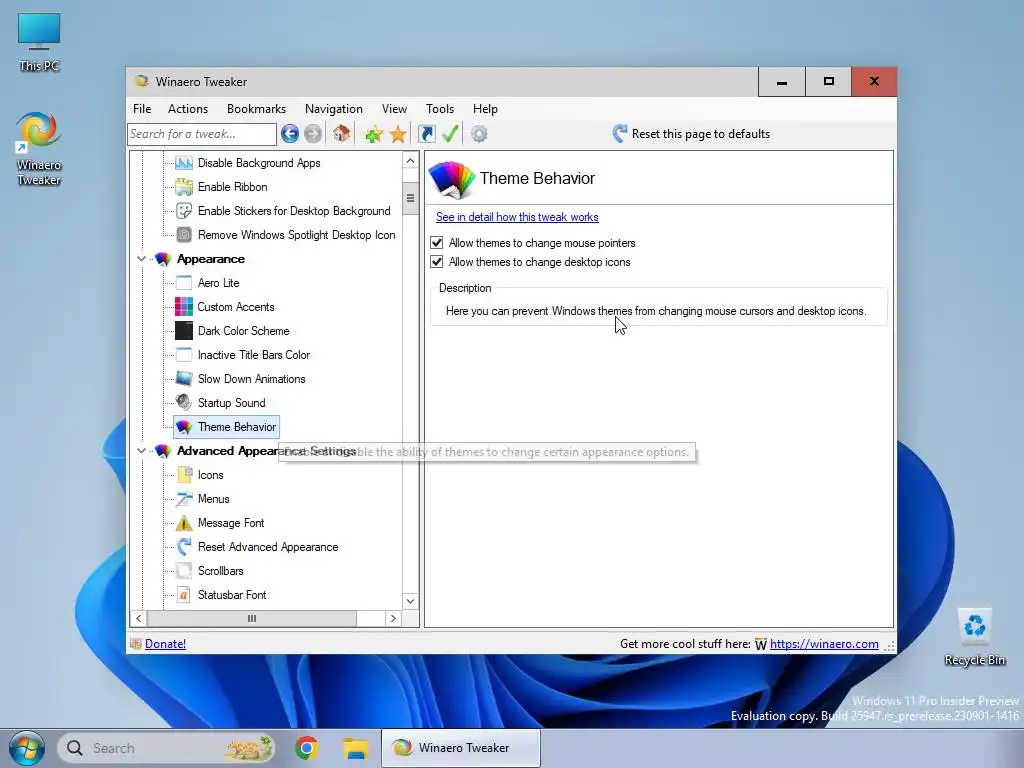
Task: Click the Startup Sound speaker icon
Action: point(184,403)
